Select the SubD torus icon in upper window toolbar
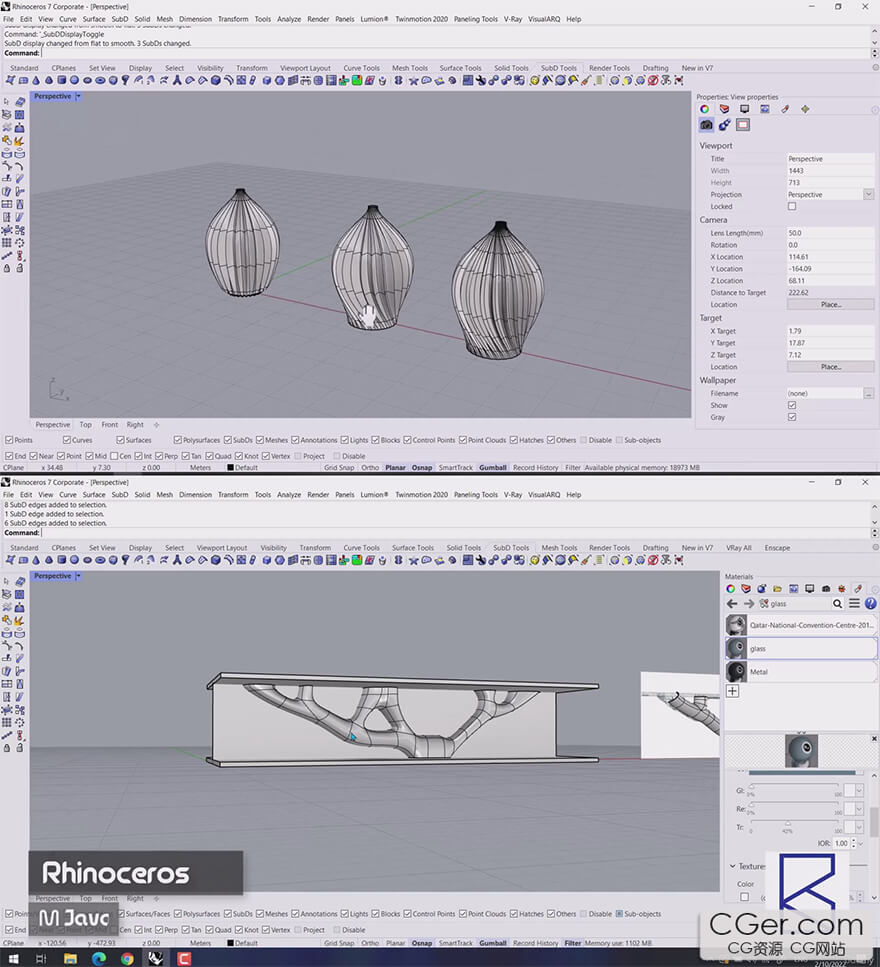The width and height of the screenshot is (880, 967). pos(100,80)
